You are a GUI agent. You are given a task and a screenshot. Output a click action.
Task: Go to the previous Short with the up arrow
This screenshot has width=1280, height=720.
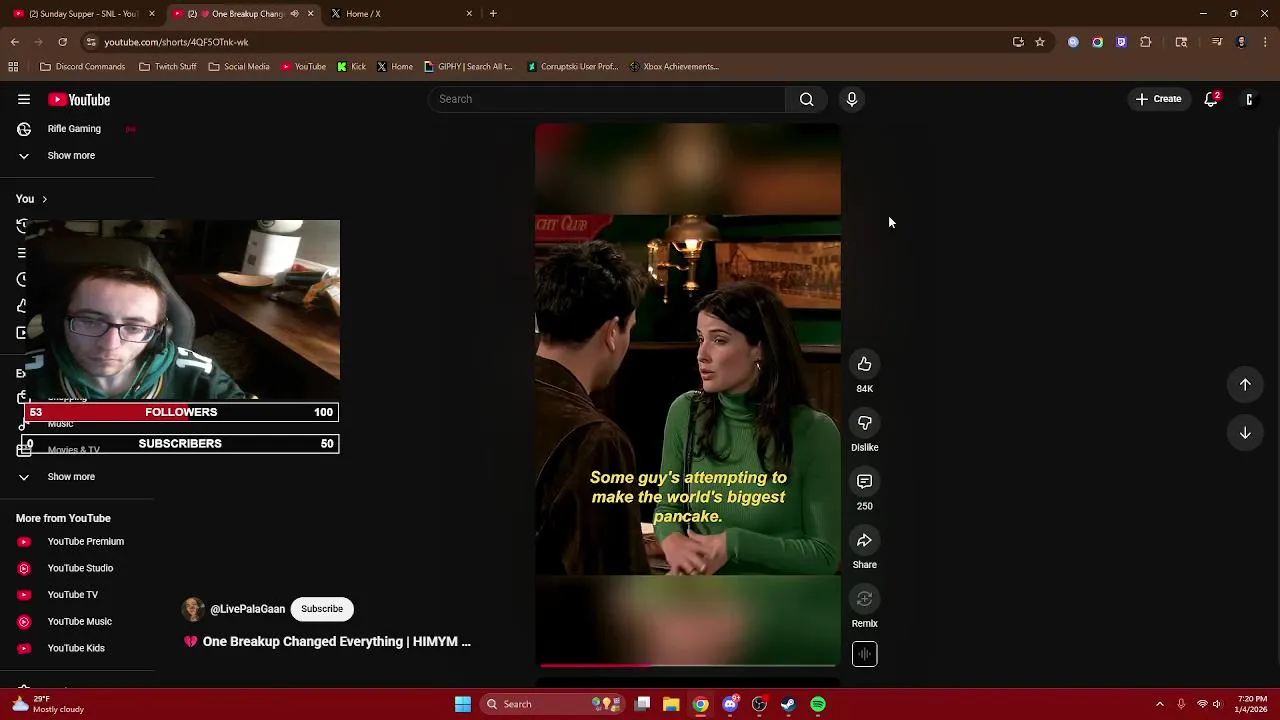1245,385
